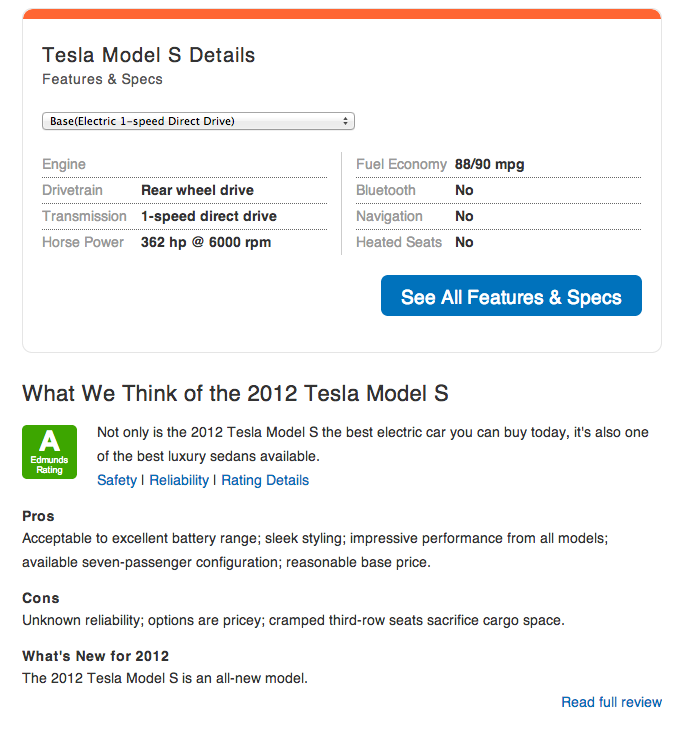Click the Features & Specs subtitle
Viewport: 683px width, 733px height.
(x=102, y=79)
